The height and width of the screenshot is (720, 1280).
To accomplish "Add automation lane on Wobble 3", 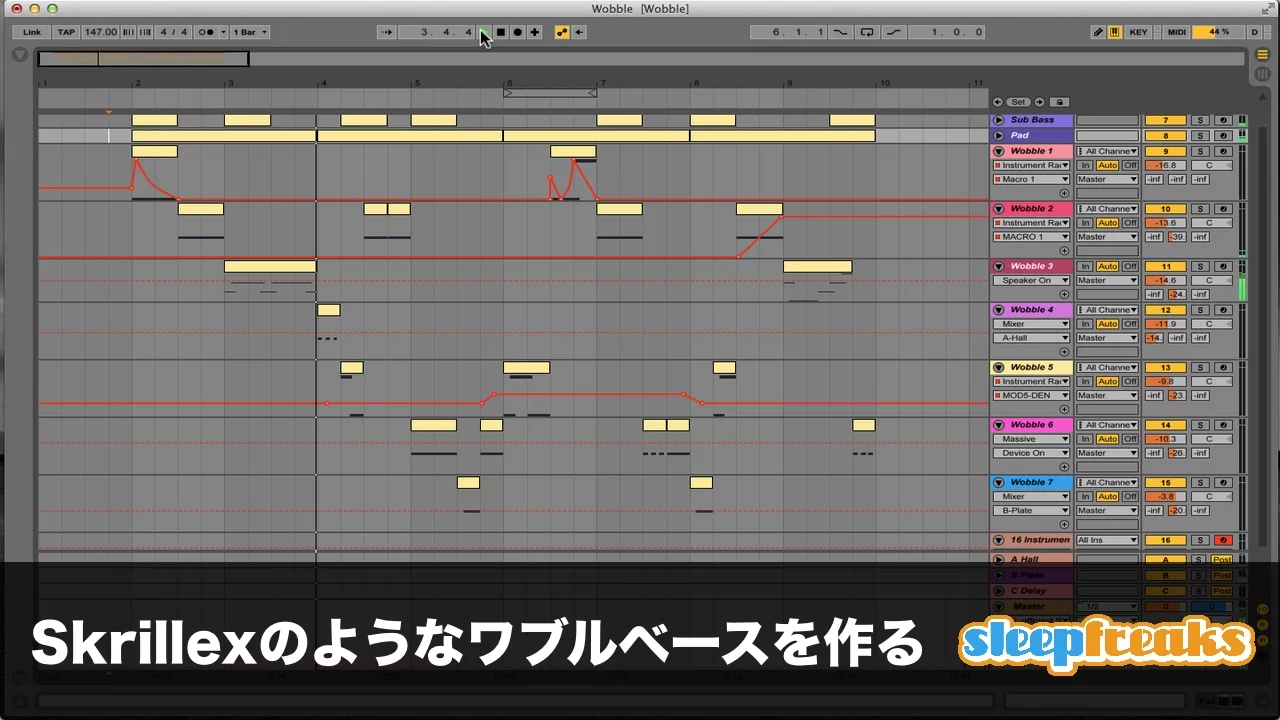I will [x=1064, y=294].
